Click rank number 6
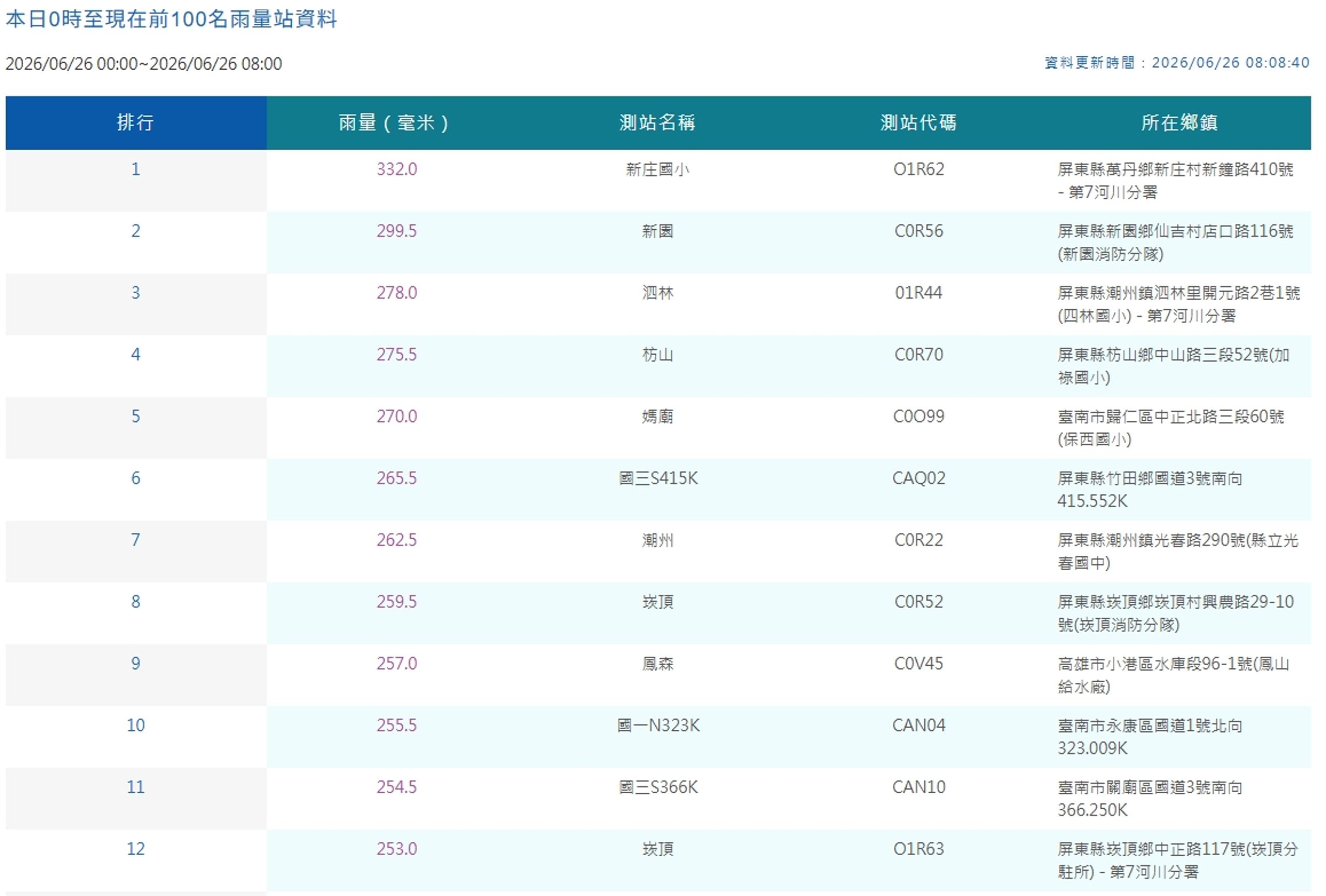Image resolution: width=1326 pixels, height=896 pixels. [136, 478]
